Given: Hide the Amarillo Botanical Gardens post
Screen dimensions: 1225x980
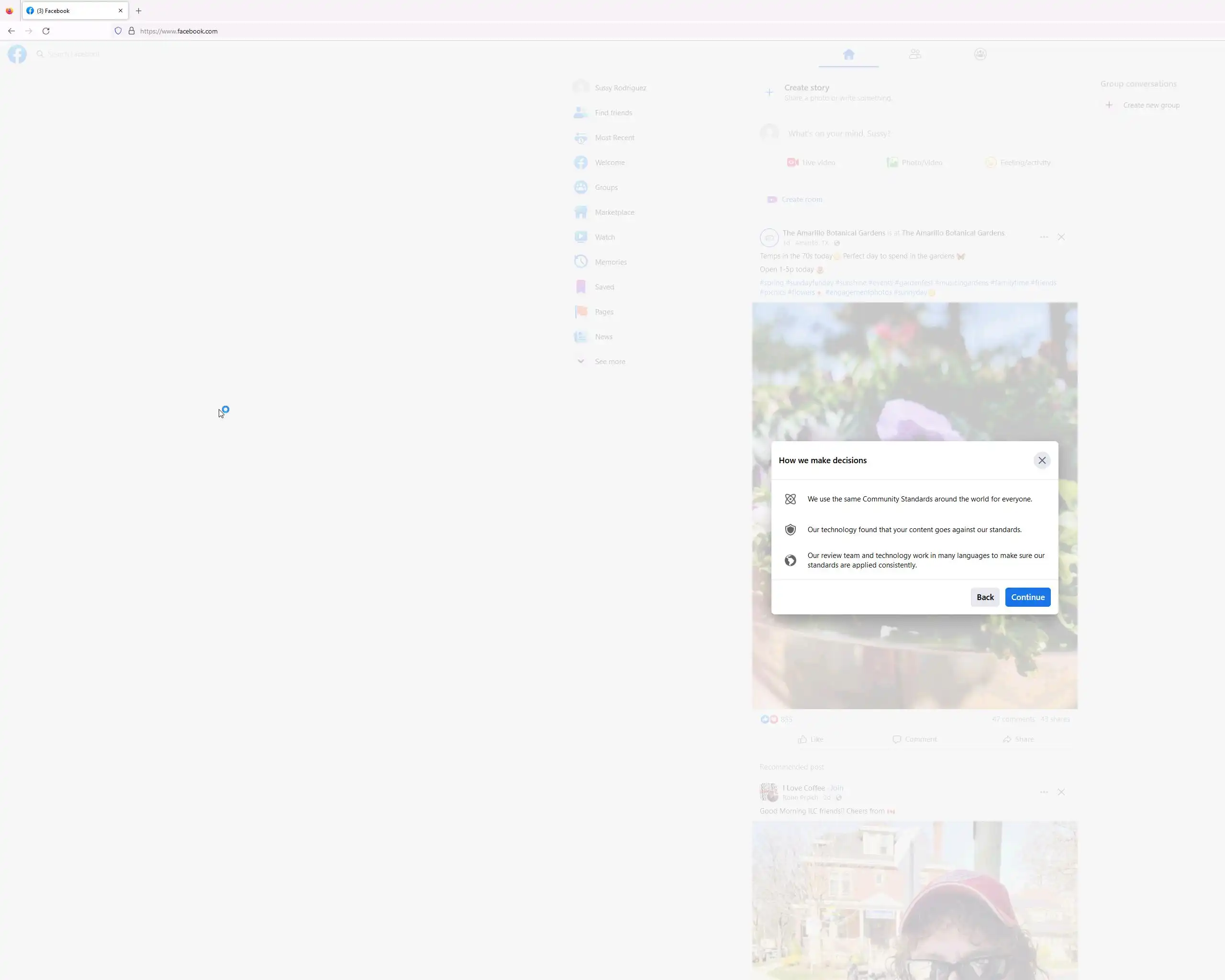Looking at the screenshot, I should point(1061,237).
